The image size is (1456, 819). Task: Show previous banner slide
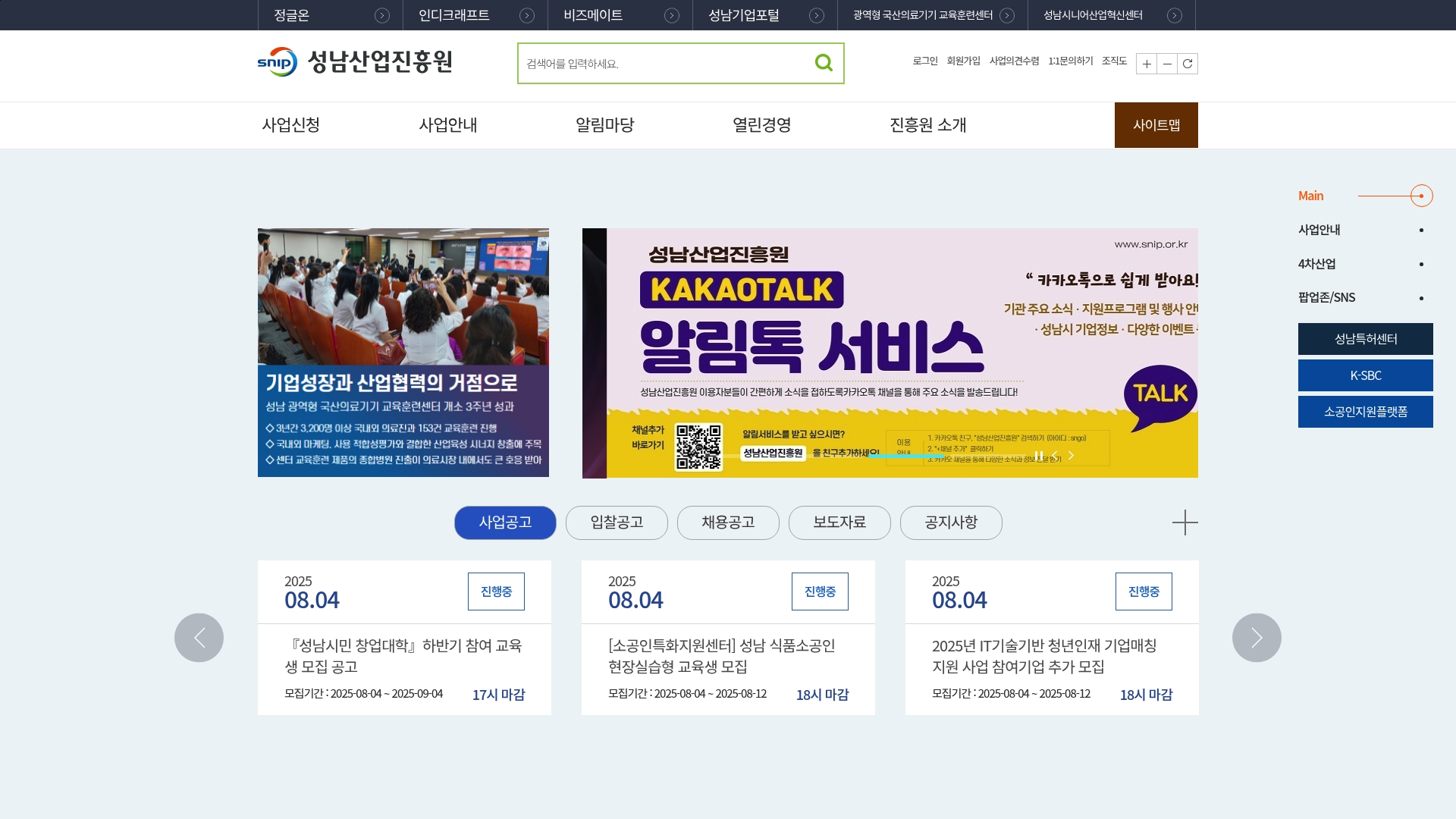coord(1055,455)
